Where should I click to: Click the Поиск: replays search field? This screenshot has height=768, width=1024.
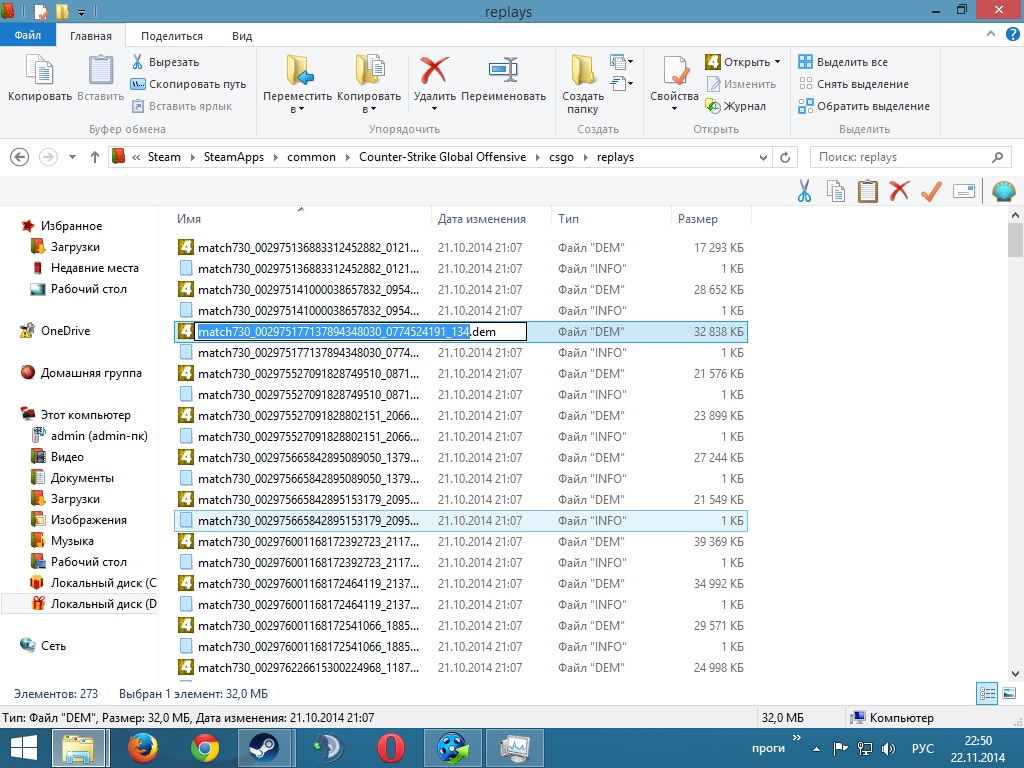tap(912, 157)
